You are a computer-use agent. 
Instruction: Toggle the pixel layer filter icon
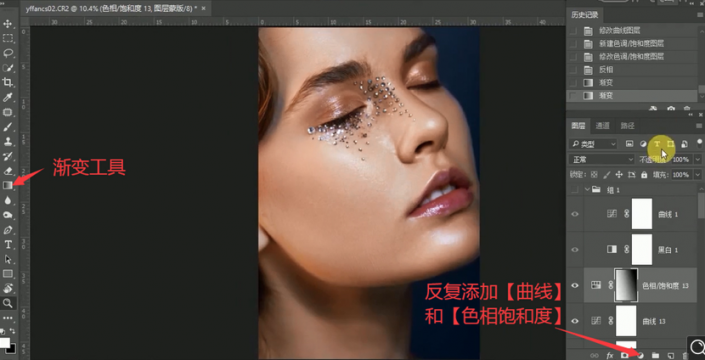[x=629, y=144]
